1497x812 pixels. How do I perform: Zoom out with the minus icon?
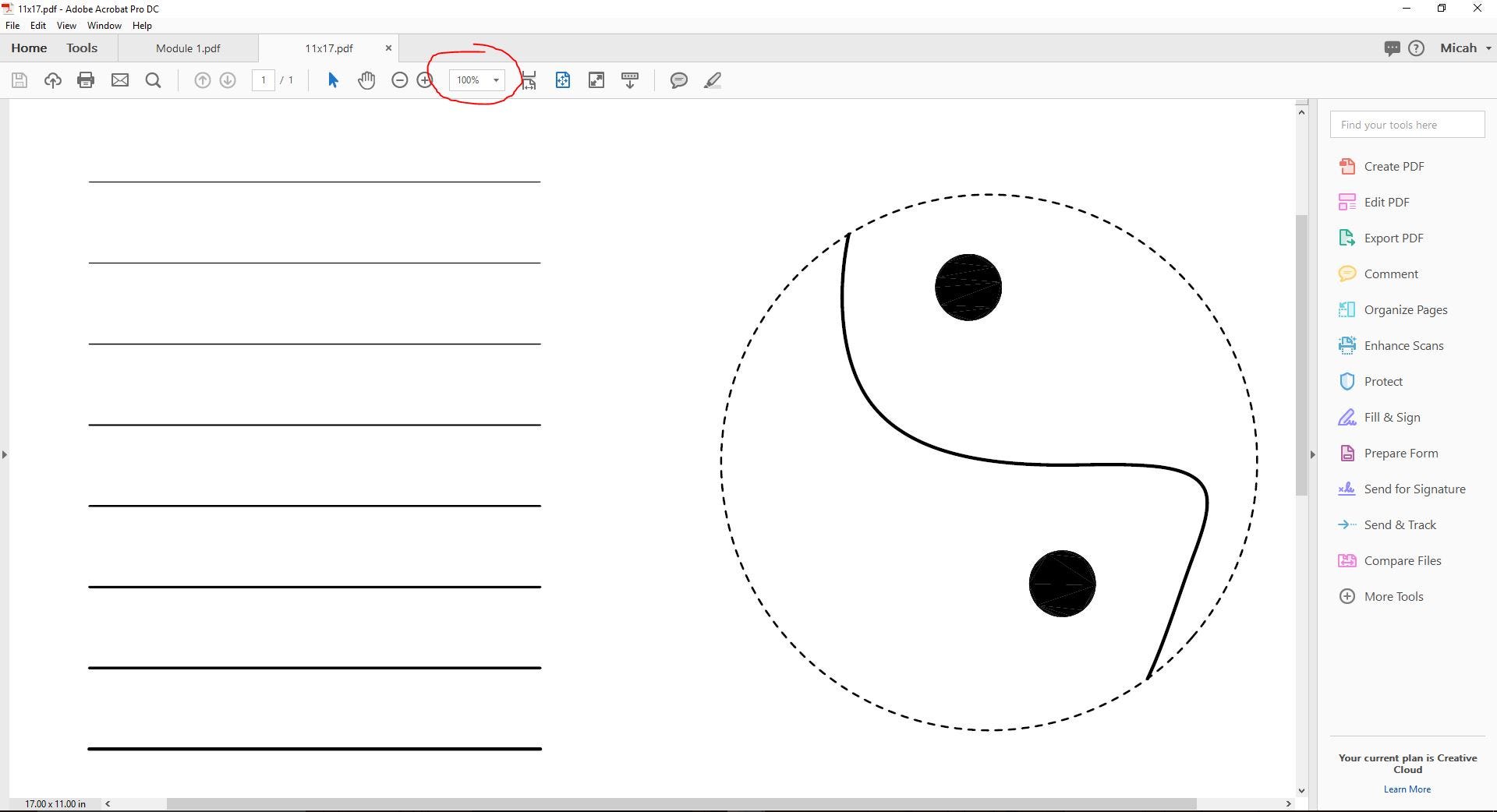pyautogui.click(x=400, y=80)
